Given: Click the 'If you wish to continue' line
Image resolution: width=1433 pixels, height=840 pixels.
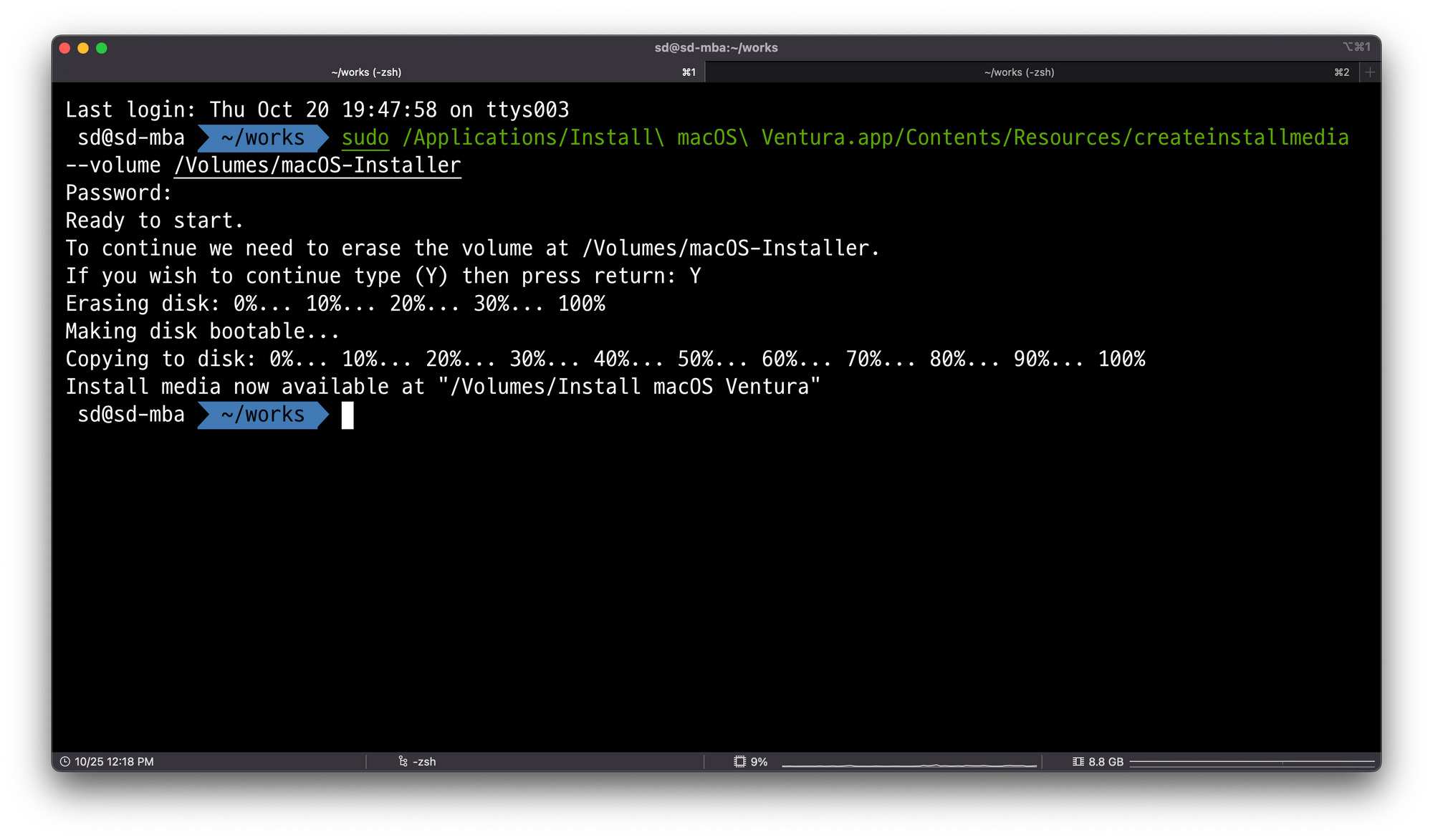Looking at the screenshot, I should tap(383, 276).
